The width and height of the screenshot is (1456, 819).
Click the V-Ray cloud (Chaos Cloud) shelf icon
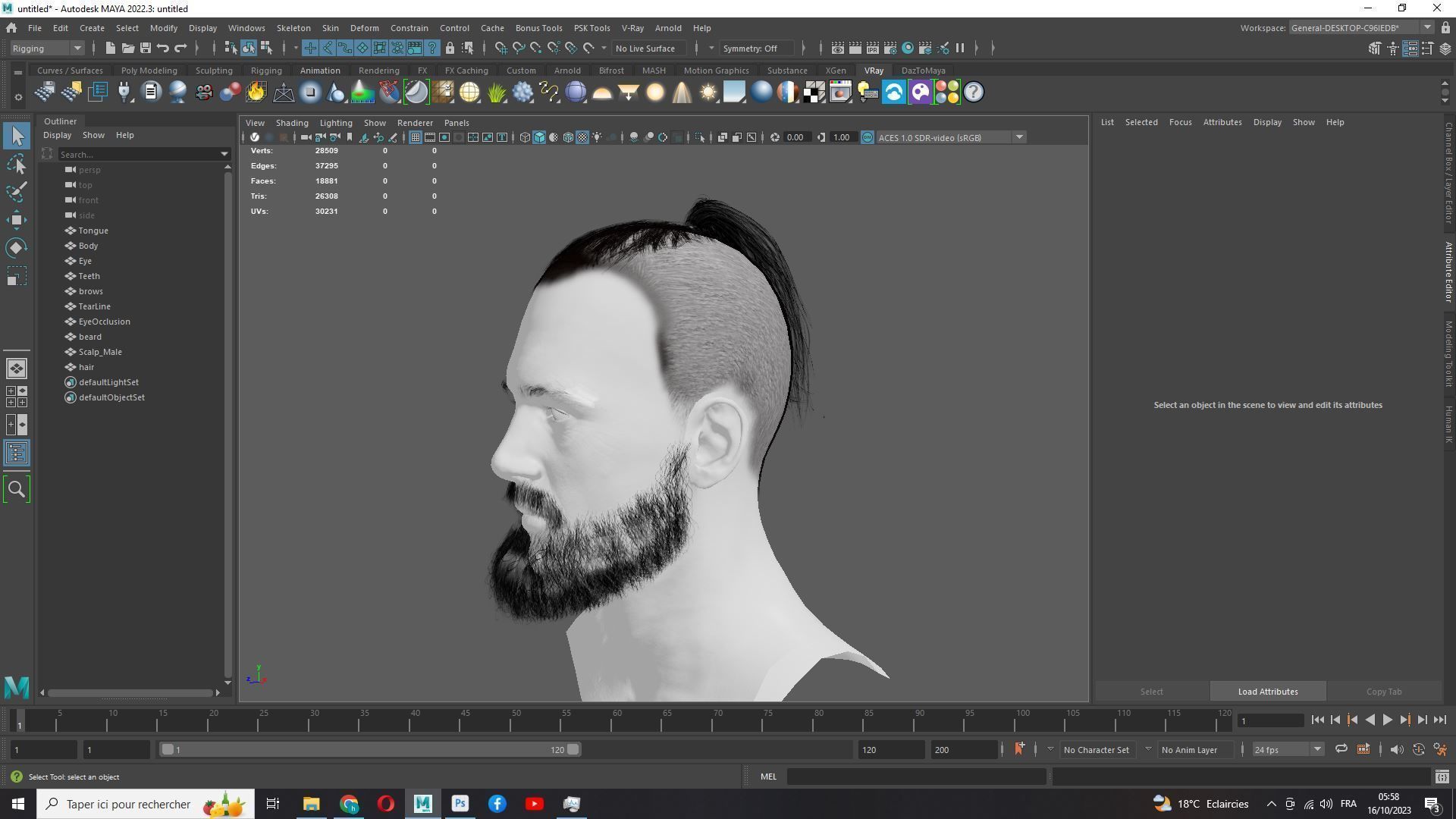[x=894, y=93]
